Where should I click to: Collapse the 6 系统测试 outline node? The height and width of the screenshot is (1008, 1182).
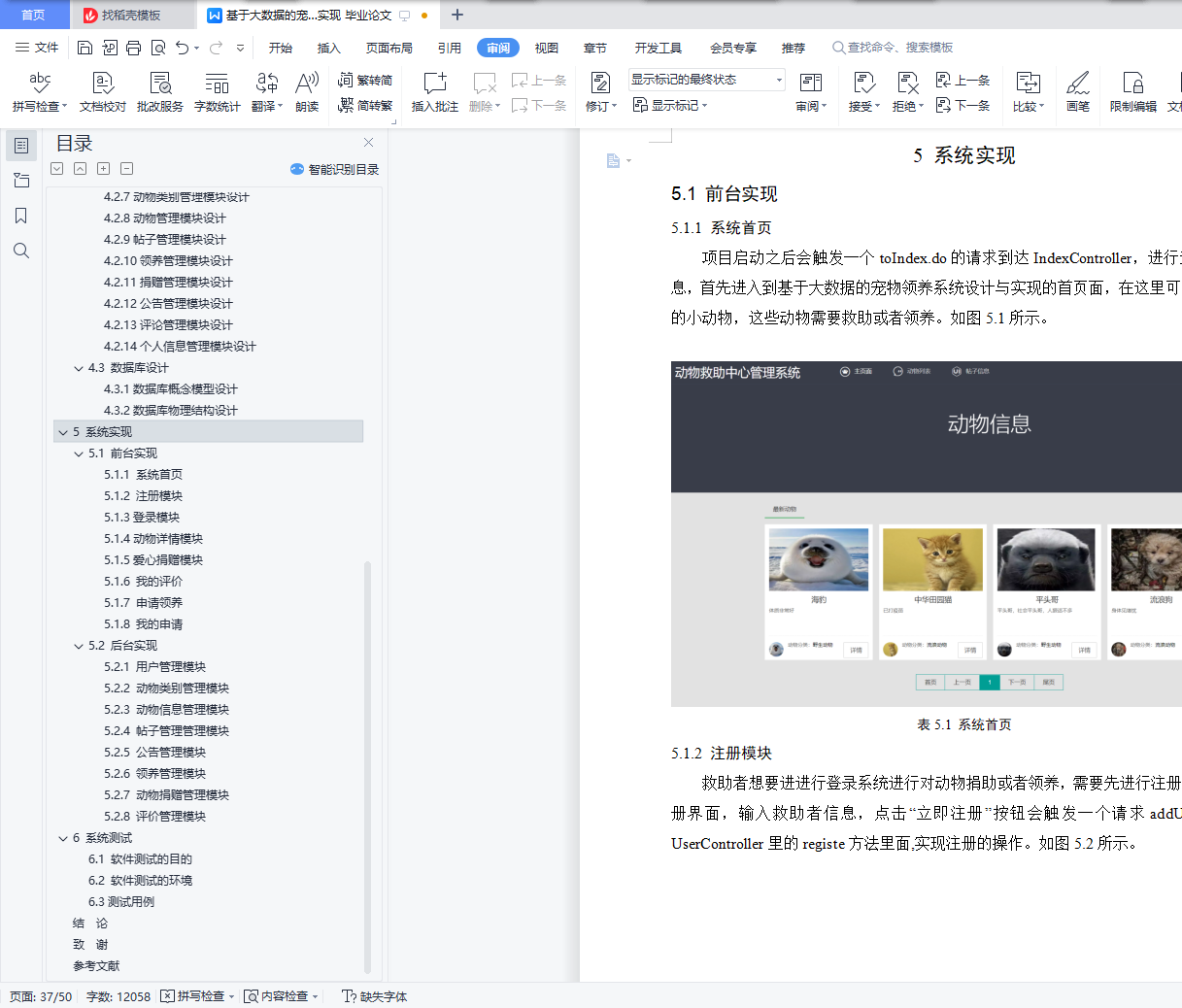(63, 838)
